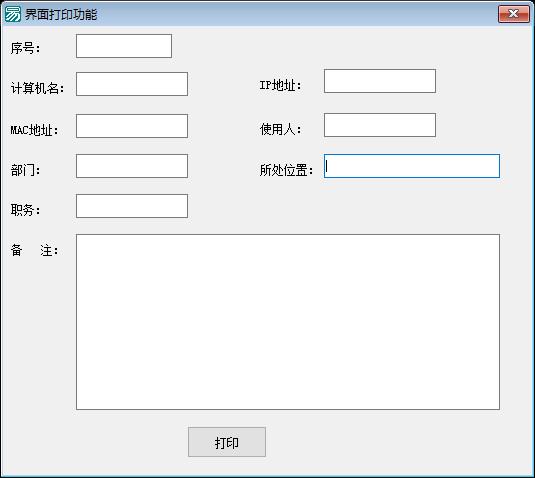Select the 所处位置 input field
Image resolution: width=535 pixels, height=478 pixels.
click(412, 166)
